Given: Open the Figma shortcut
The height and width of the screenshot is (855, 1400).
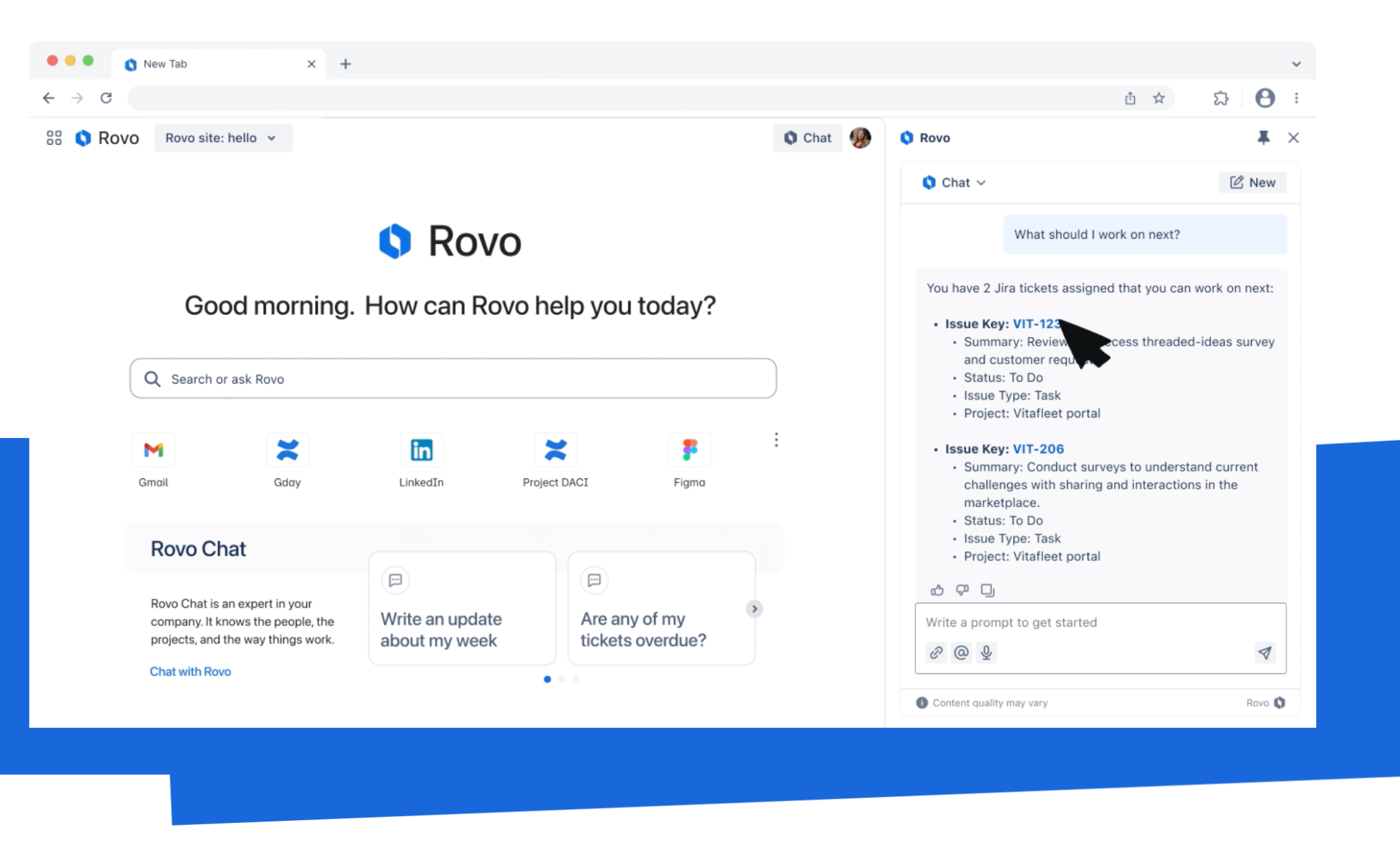Looking at the screenshot, I should (689, 461).
